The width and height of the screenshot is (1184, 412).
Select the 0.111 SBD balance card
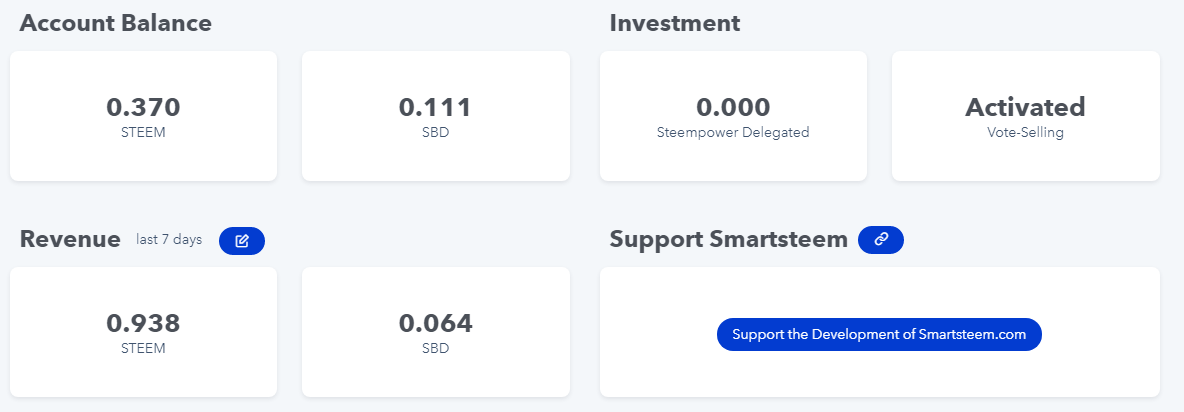pos(436,116)
